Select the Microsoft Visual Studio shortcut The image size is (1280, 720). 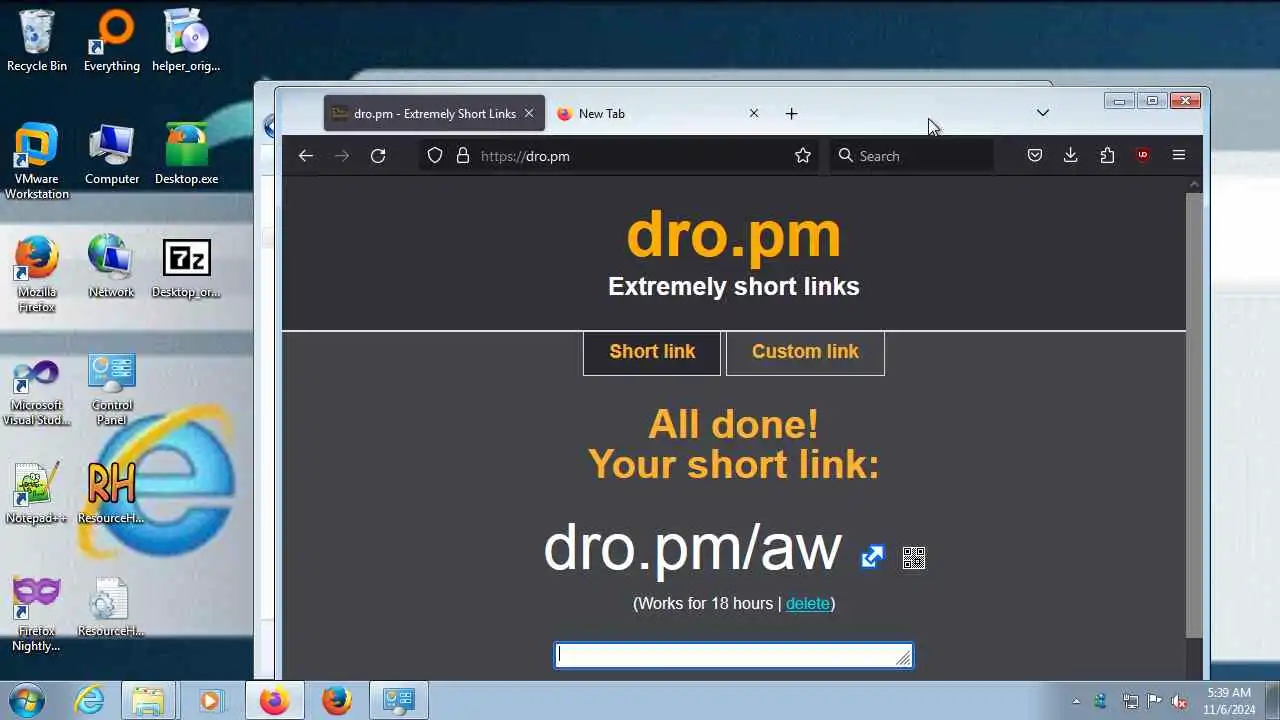[37, 392]
